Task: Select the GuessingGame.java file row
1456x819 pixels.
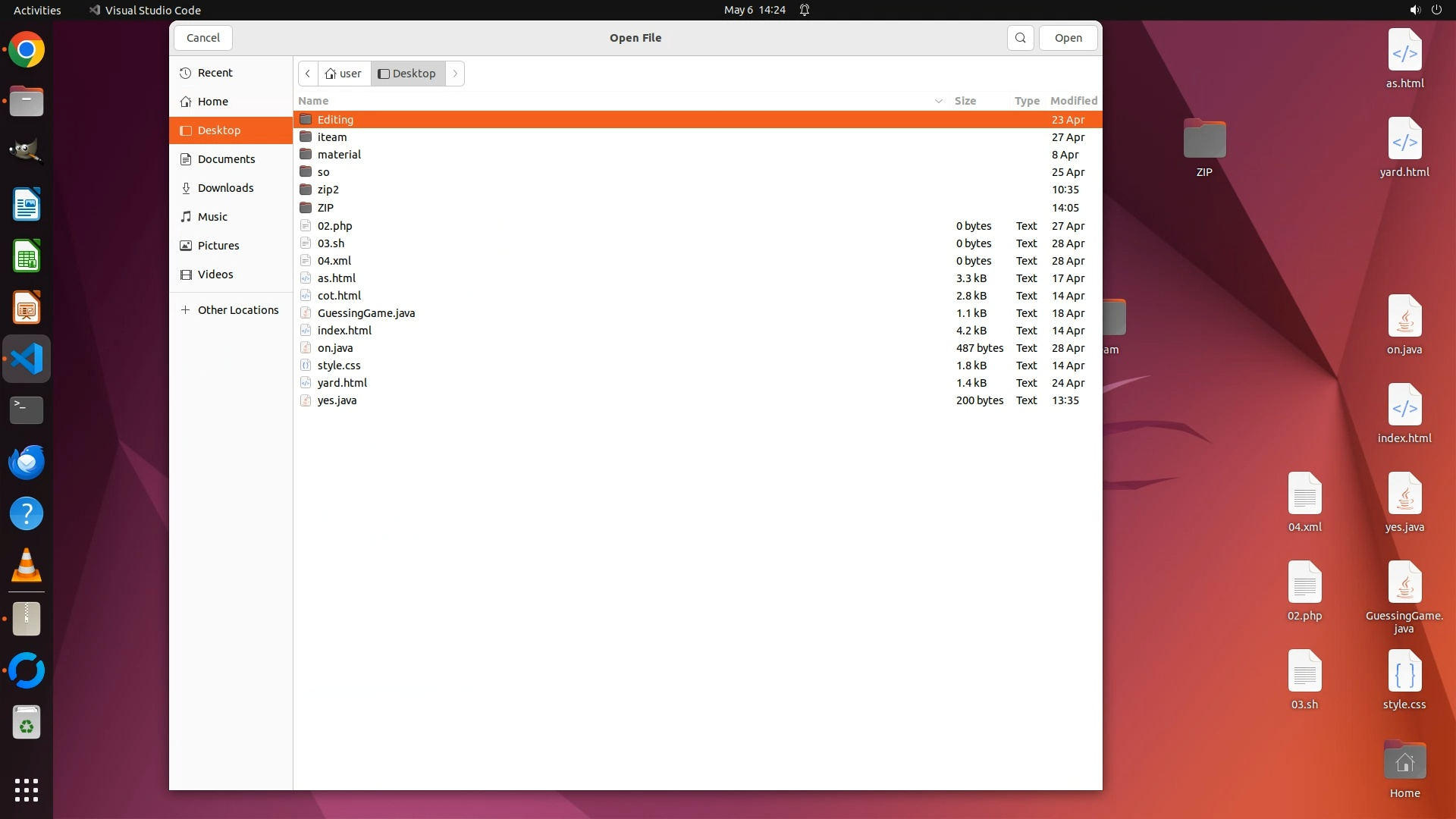Action: (x=366, y=313)
